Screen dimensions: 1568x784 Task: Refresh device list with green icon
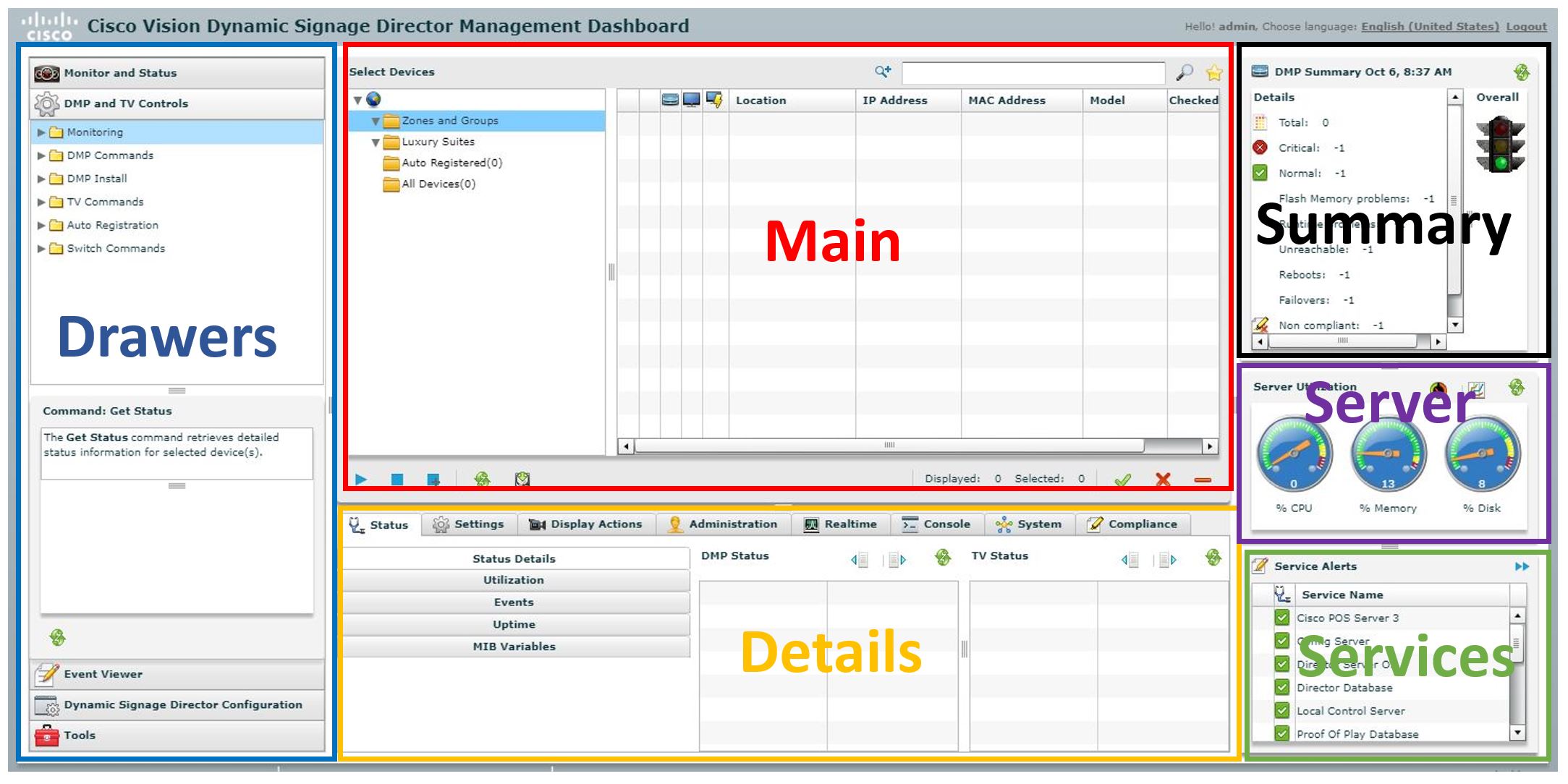[x=482, y=479]
